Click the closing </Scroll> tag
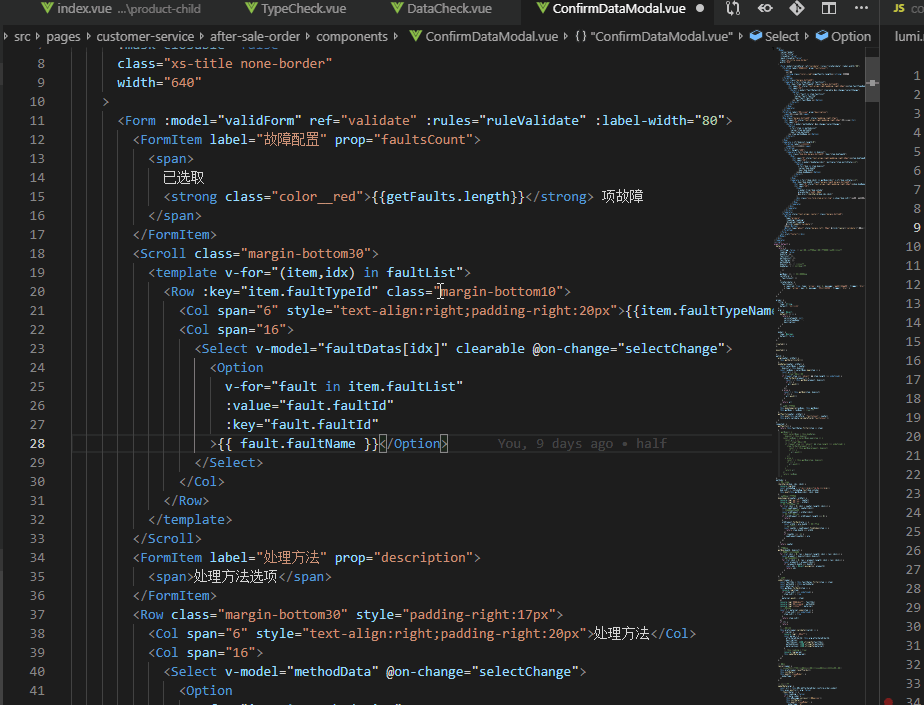 tap(167, 538)
